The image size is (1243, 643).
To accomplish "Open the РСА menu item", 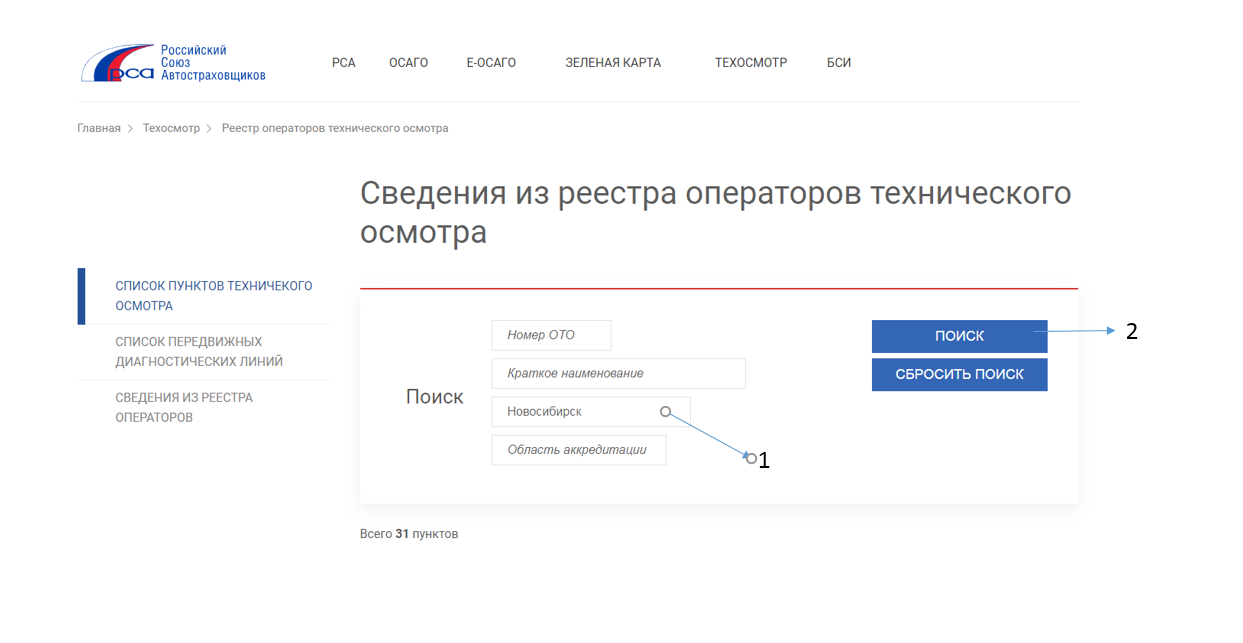I will click(x=343, y=63).
